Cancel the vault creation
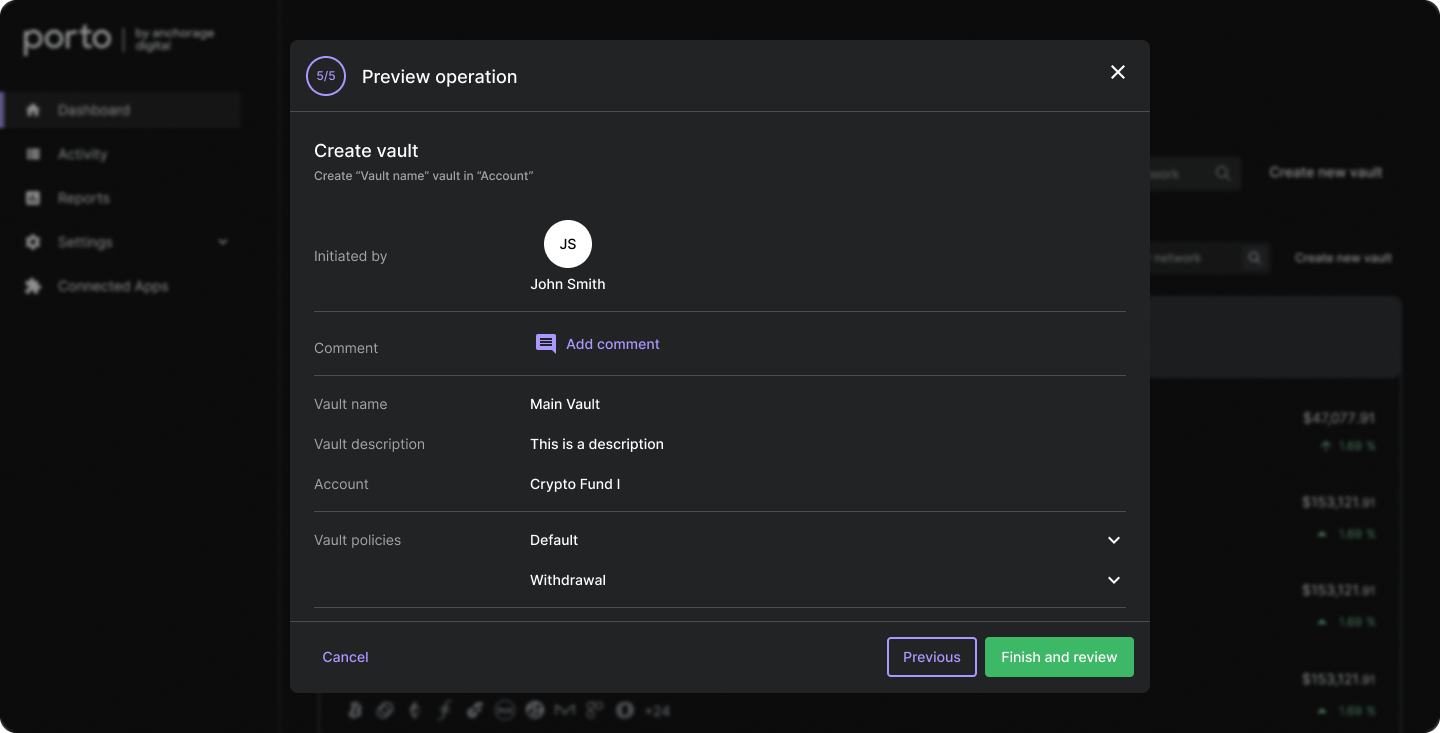The height and width of the screenshot is (733, 1440). [345, 657]
